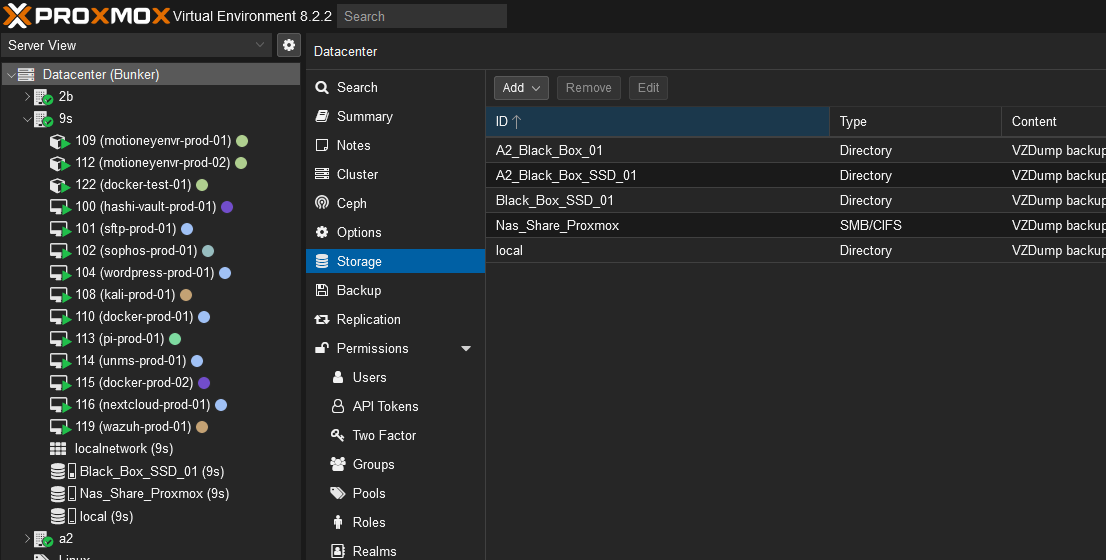
Task: Click the Ceph icon in the menu
Action: (x=322, y=203)
